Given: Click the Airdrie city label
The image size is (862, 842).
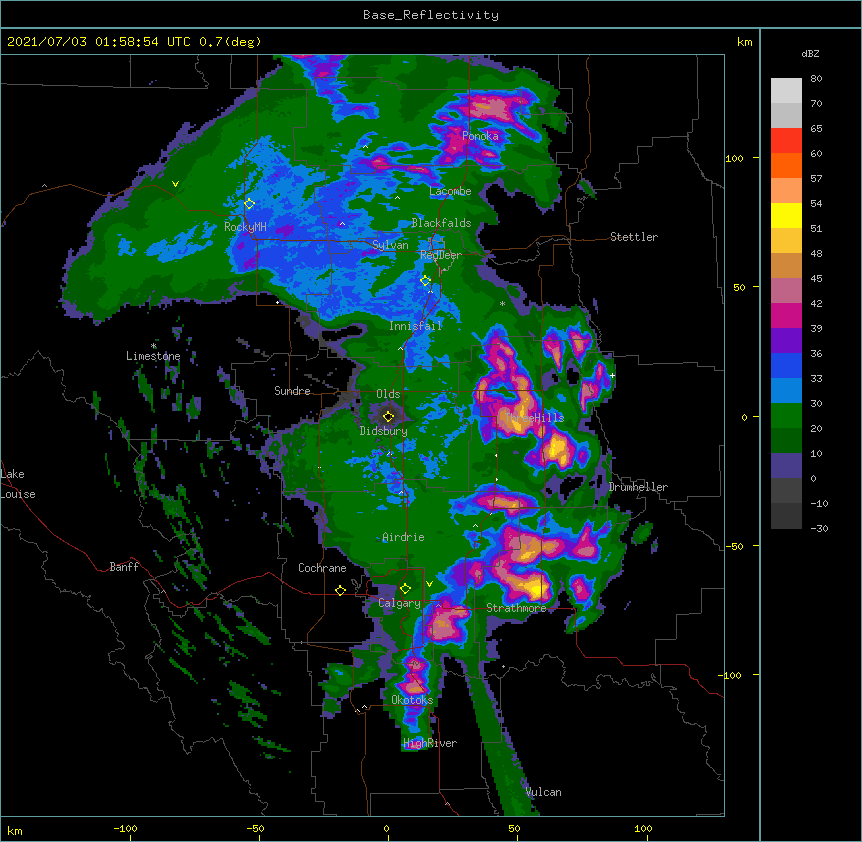Looking at the screenshot, I should click(x=403, y=537).
